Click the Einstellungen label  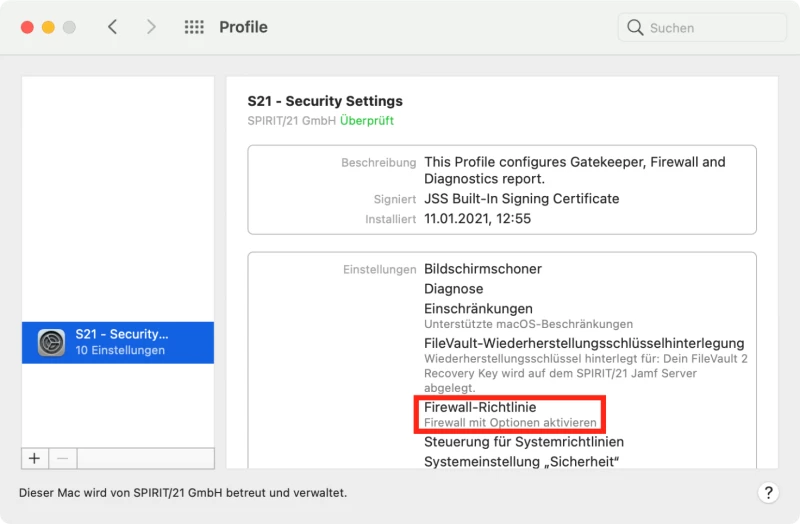coord(380,269)
